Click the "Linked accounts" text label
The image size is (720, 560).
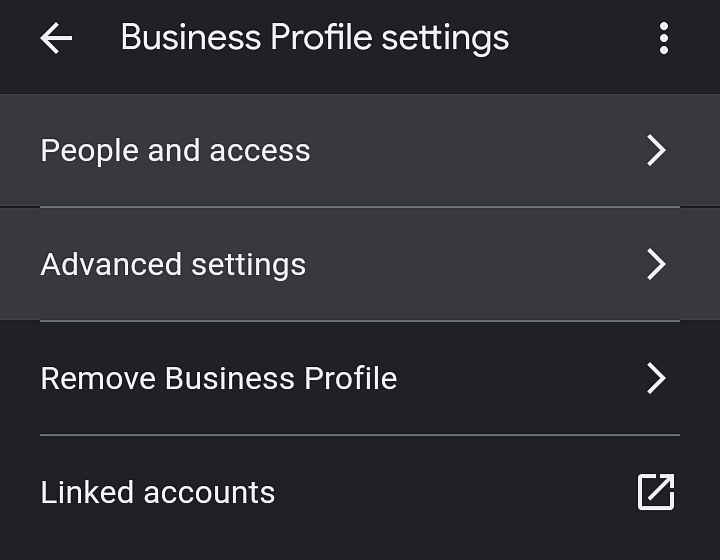(158, 492)
